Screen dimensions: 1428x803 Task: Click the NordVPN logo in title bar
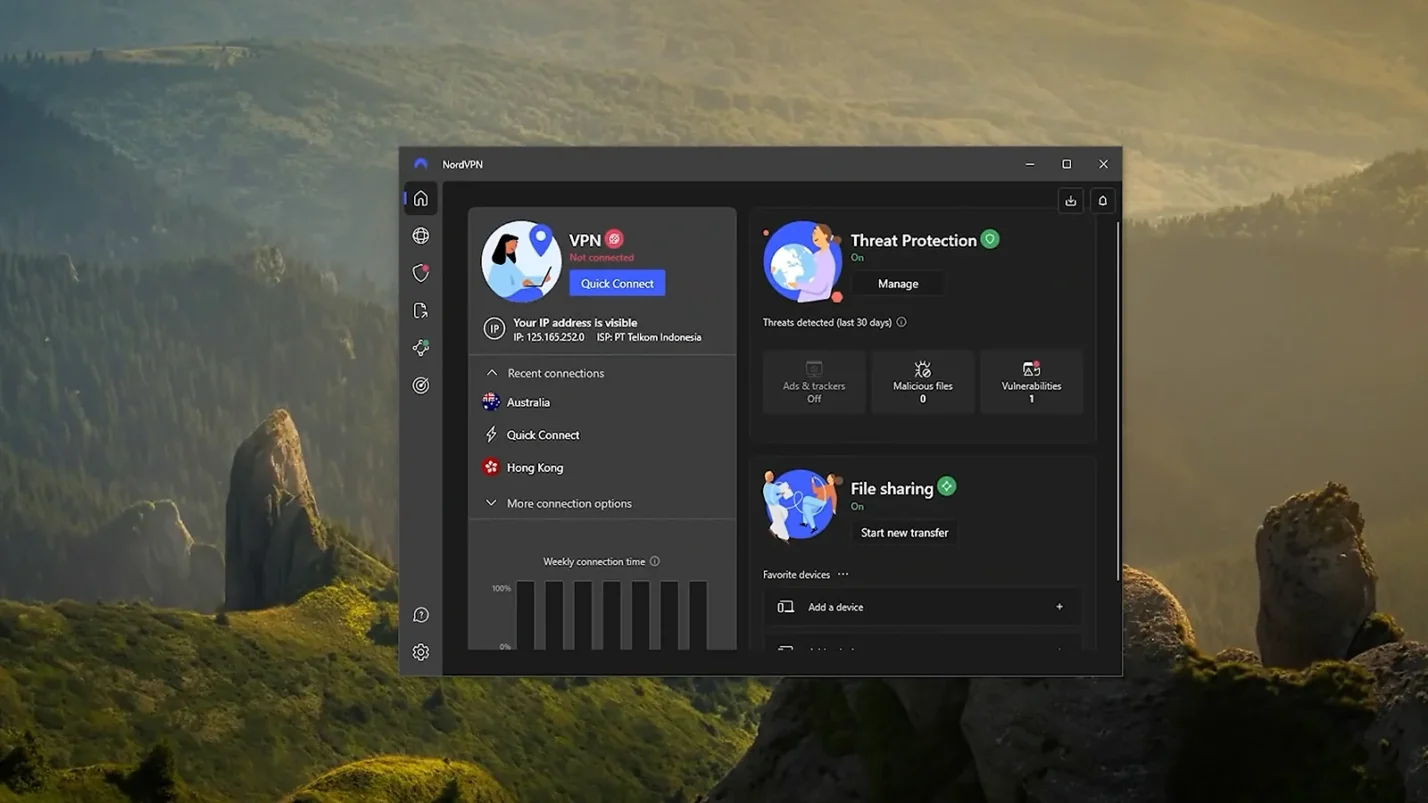(421, 164)
